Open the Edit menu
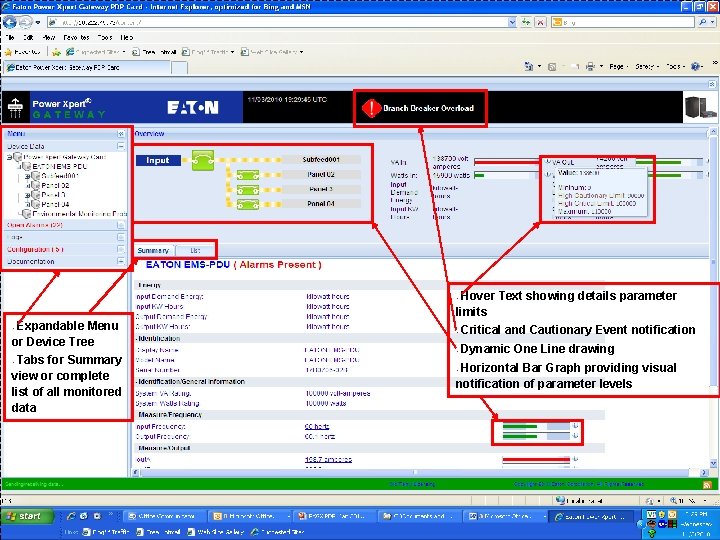This screenshot has height=540, width=720. click(28, 37)
